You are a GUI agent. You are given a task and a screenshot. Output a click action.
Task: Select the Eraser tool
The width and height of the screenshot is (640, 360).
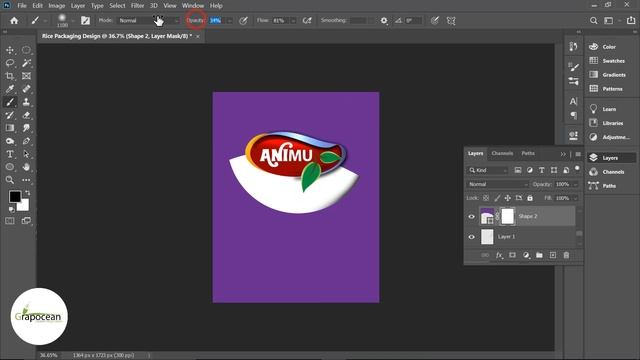click(26, 115)
